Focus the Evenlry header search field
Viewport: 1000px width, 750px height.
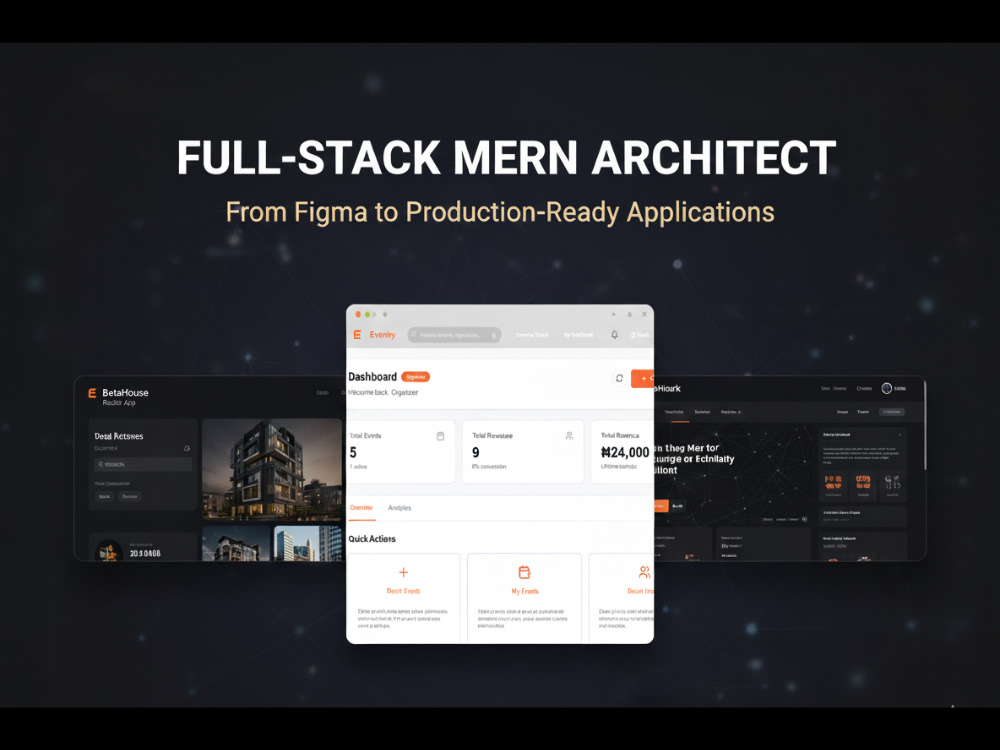coord(454,335)
